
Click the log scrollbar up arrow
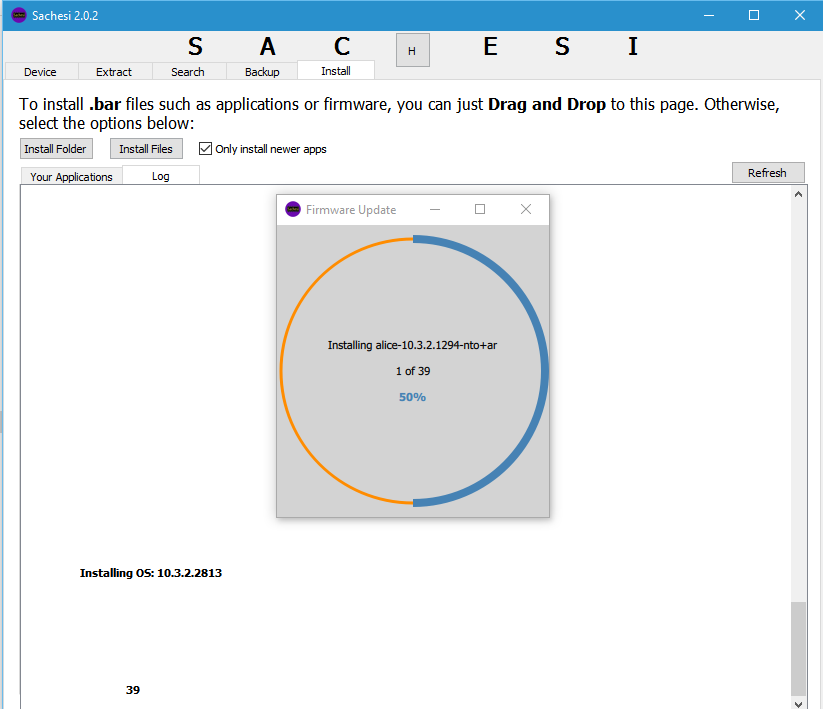coord(798,193)
